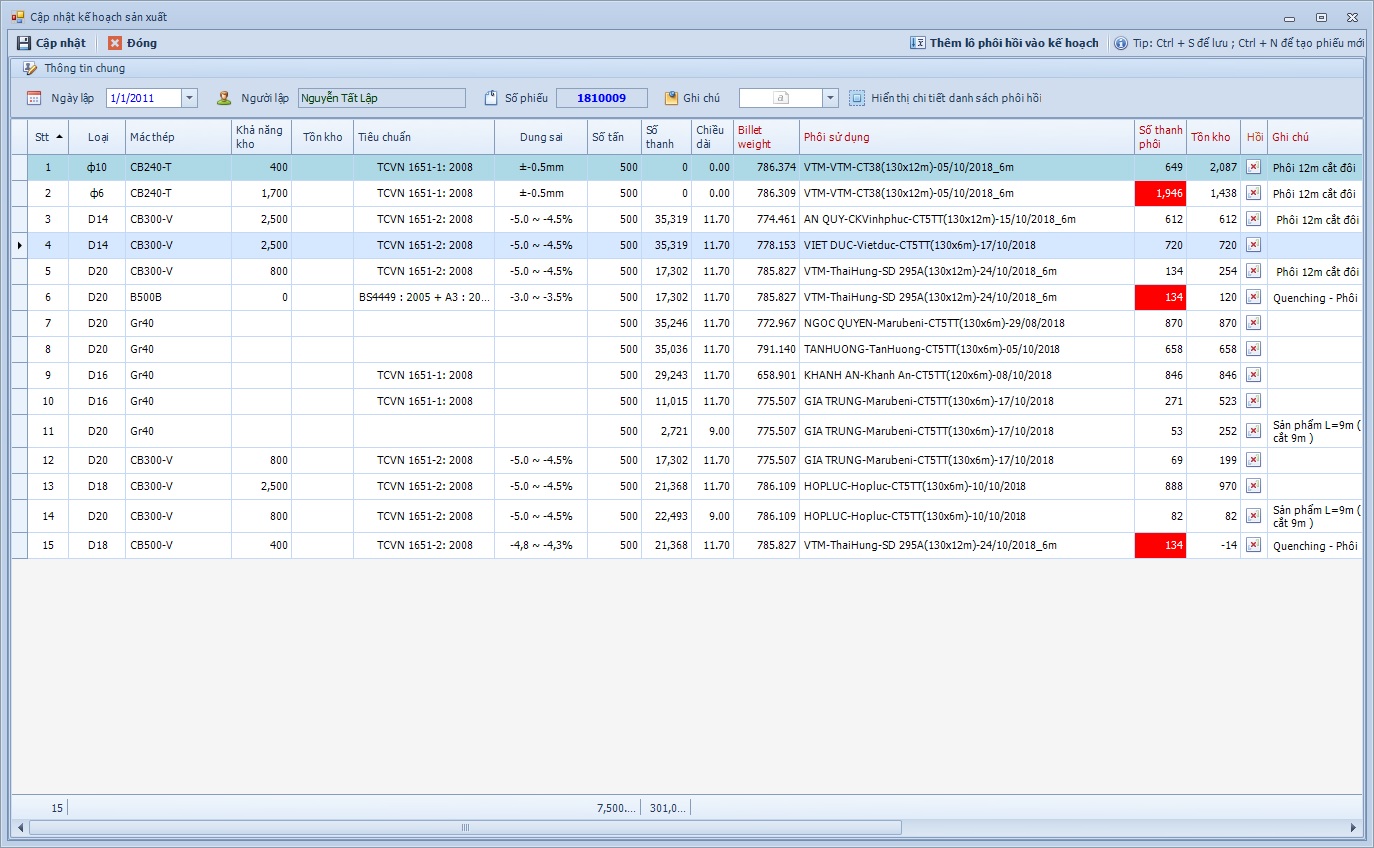Viewport: 1374px width, 848px height.
Task: Click the Cập nhật save button
Action: pos(51,43)
